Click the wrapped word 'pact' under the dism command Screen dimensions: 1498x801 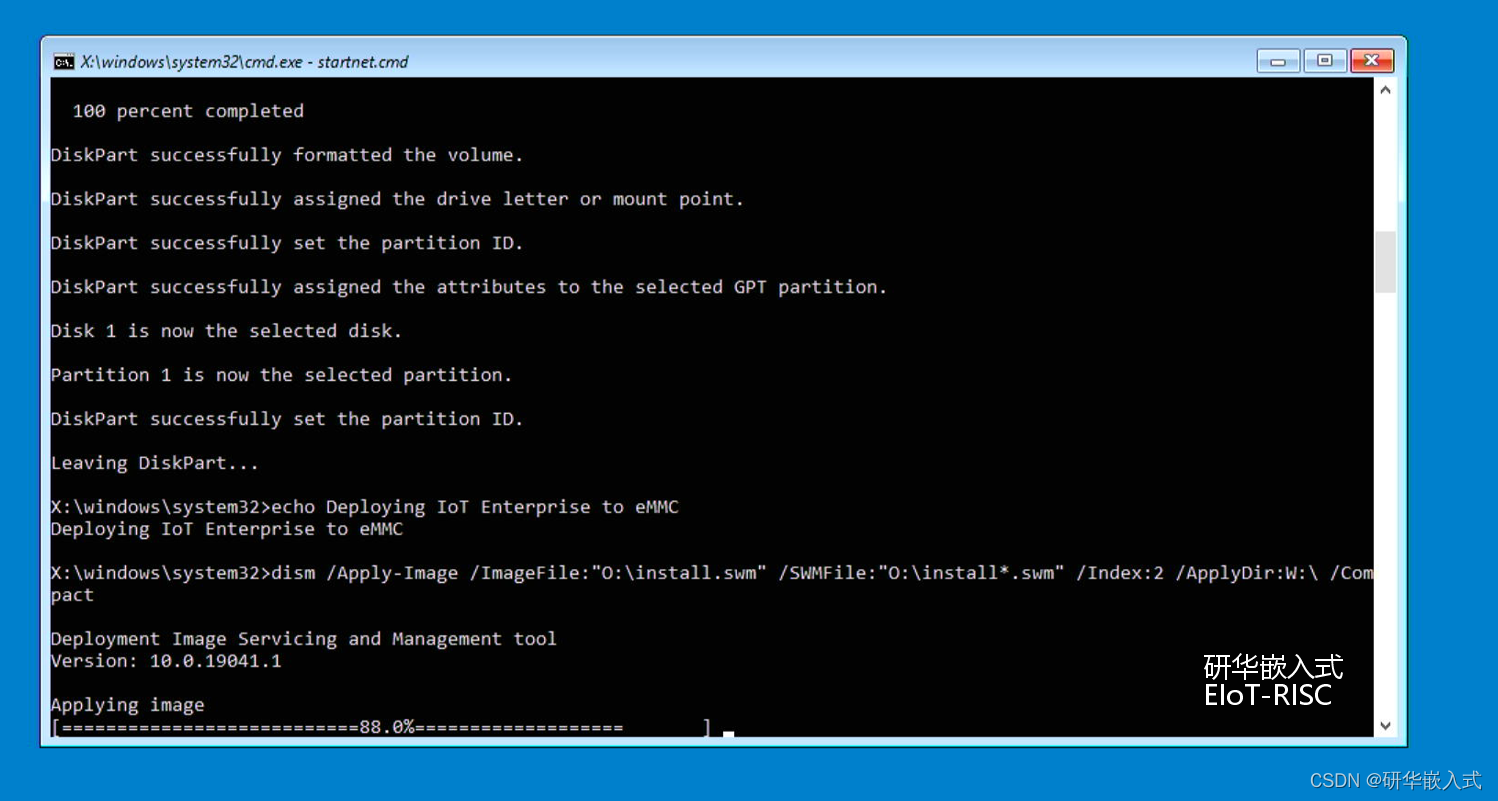pos(72,595)
